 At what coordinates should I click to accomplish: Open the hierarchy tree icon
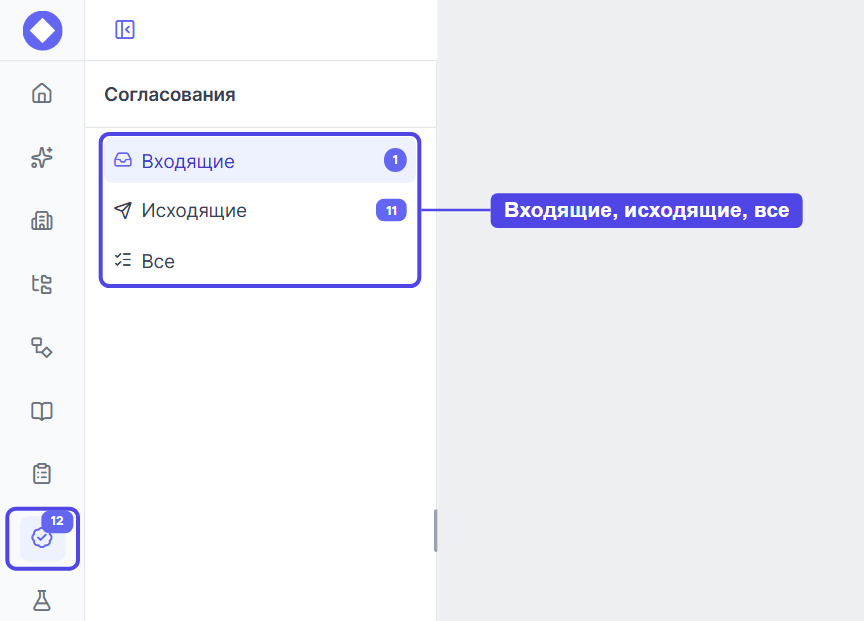42,284
